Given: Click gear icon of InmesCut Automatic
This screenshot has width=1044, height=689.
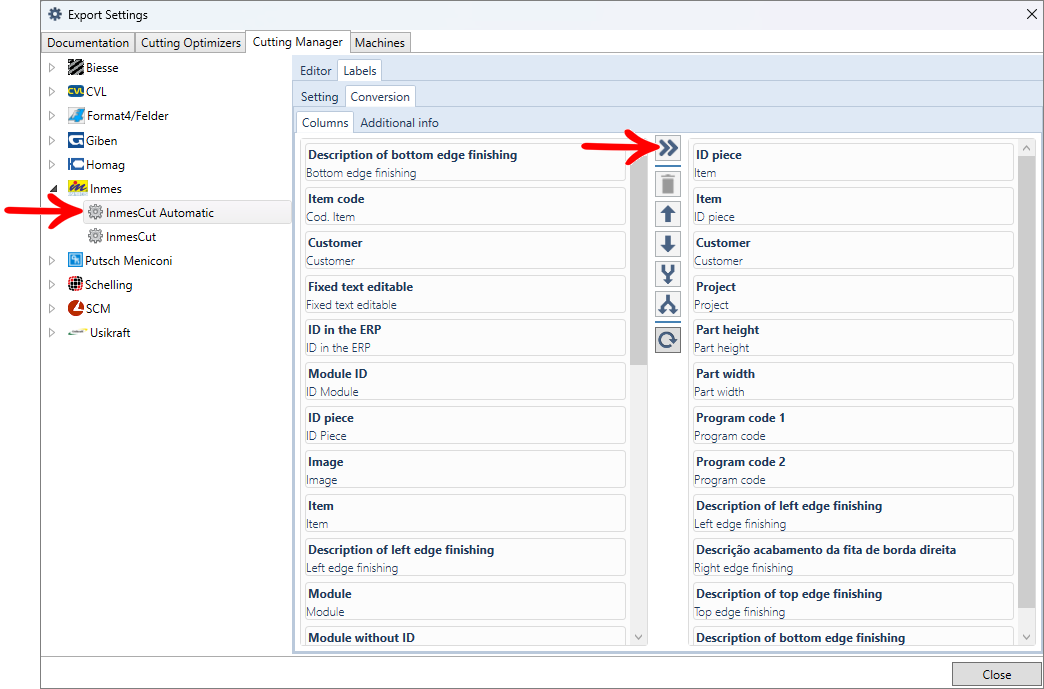Looking at the screenshot, I should [96, 212].
